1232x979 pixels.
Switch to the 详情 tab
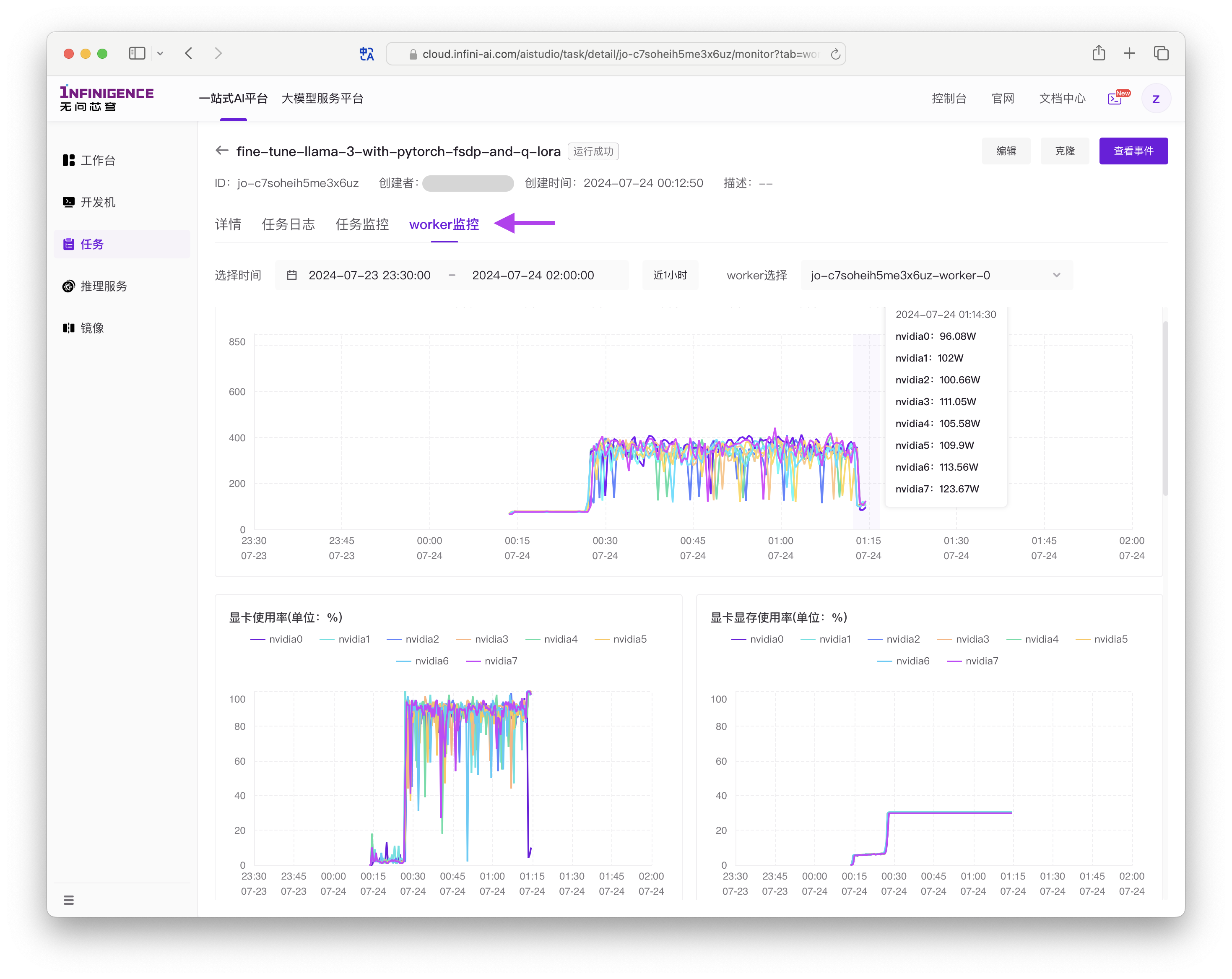click(x=228, y=224)
